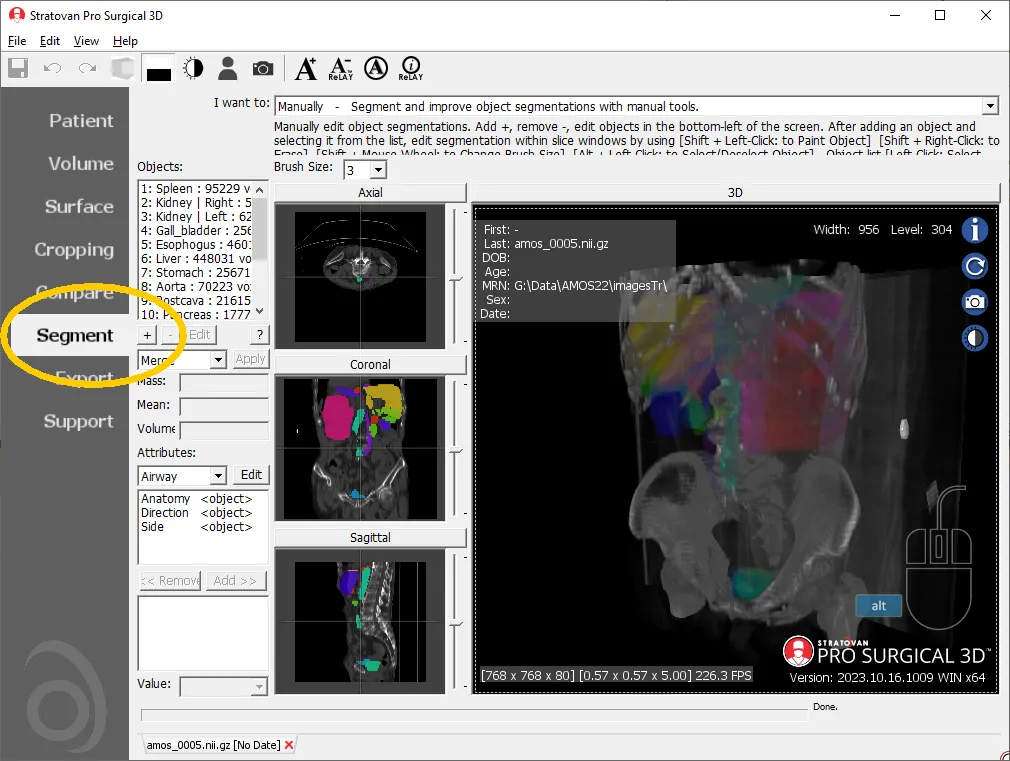This screenshot has width=1010, height=761.
Task: Click the circled A annotation icon
Action: [375, 68]
